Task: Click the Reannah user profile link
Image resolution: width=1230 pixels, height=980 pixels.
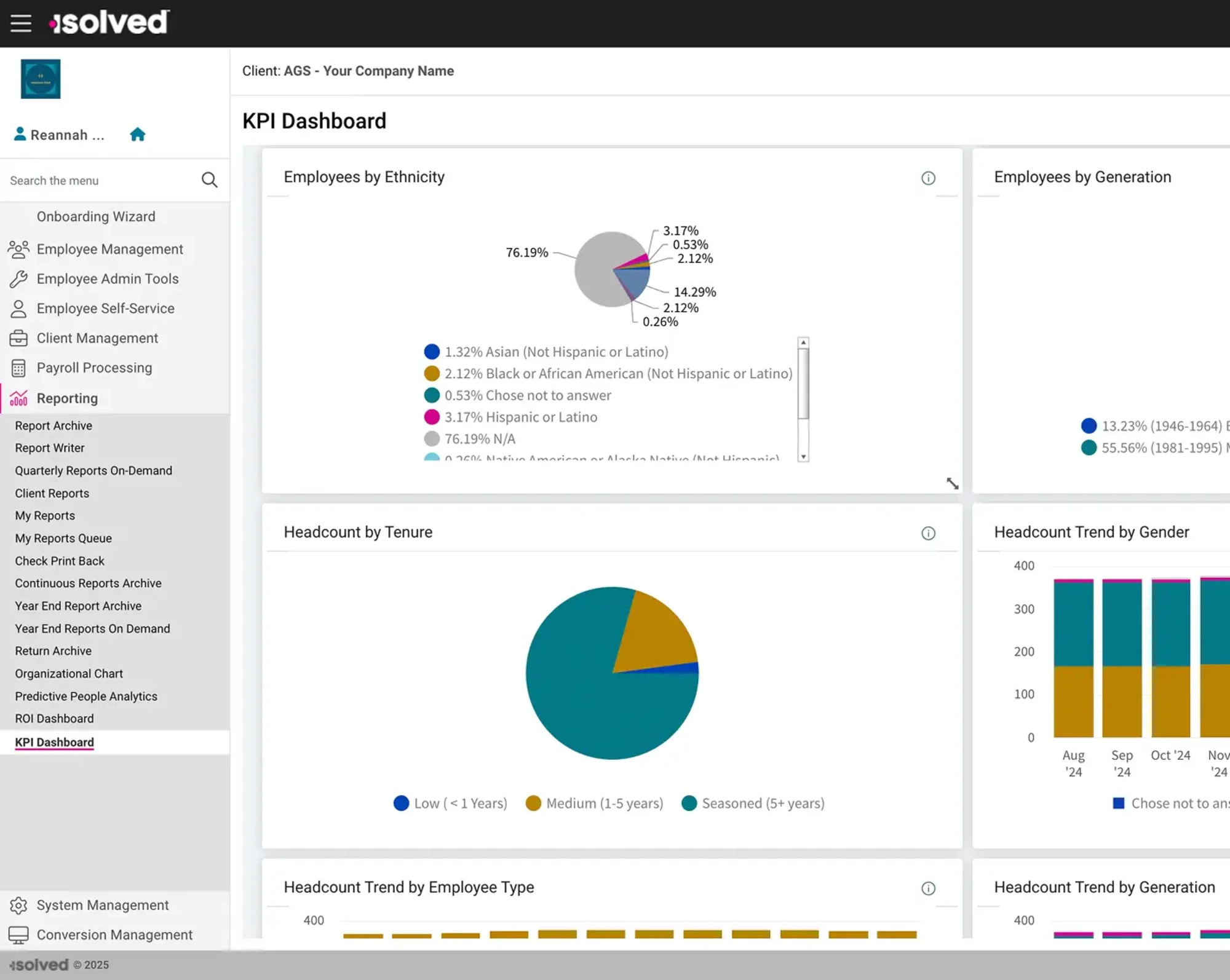Action: (58, 134)
